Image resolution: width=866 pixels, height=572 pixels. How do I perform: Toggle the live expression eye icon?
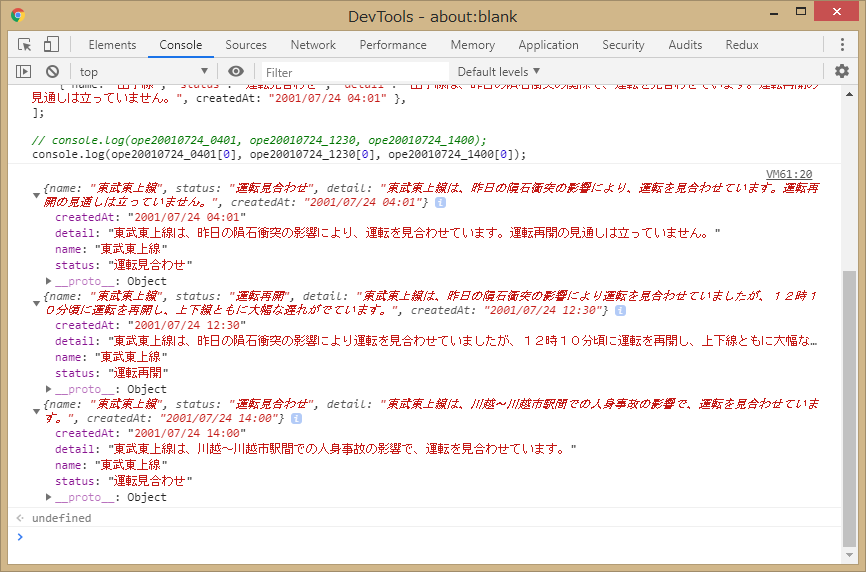tap(236, 72)
